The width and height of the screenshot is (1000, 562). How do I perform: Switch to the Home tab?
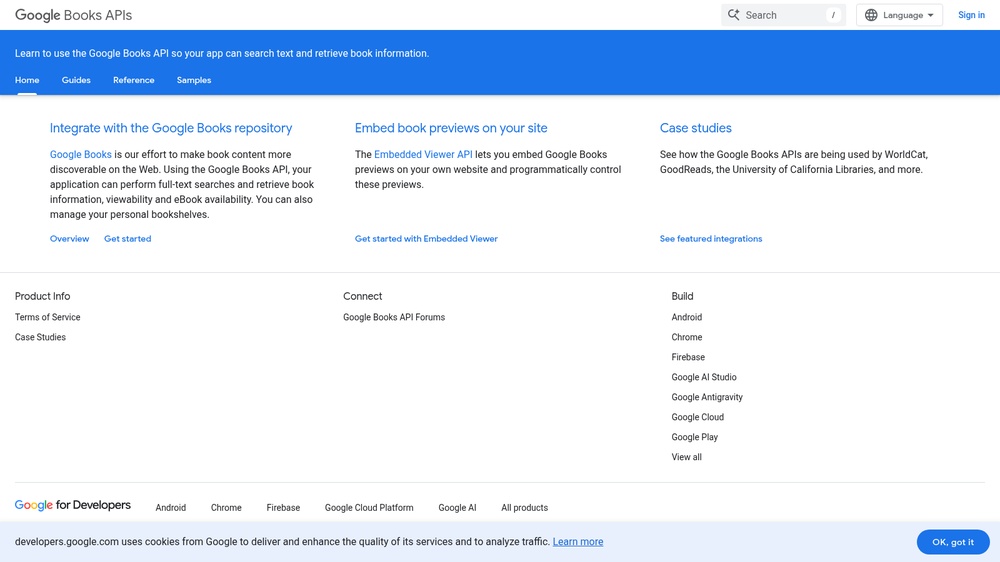(x=27, y=80)
